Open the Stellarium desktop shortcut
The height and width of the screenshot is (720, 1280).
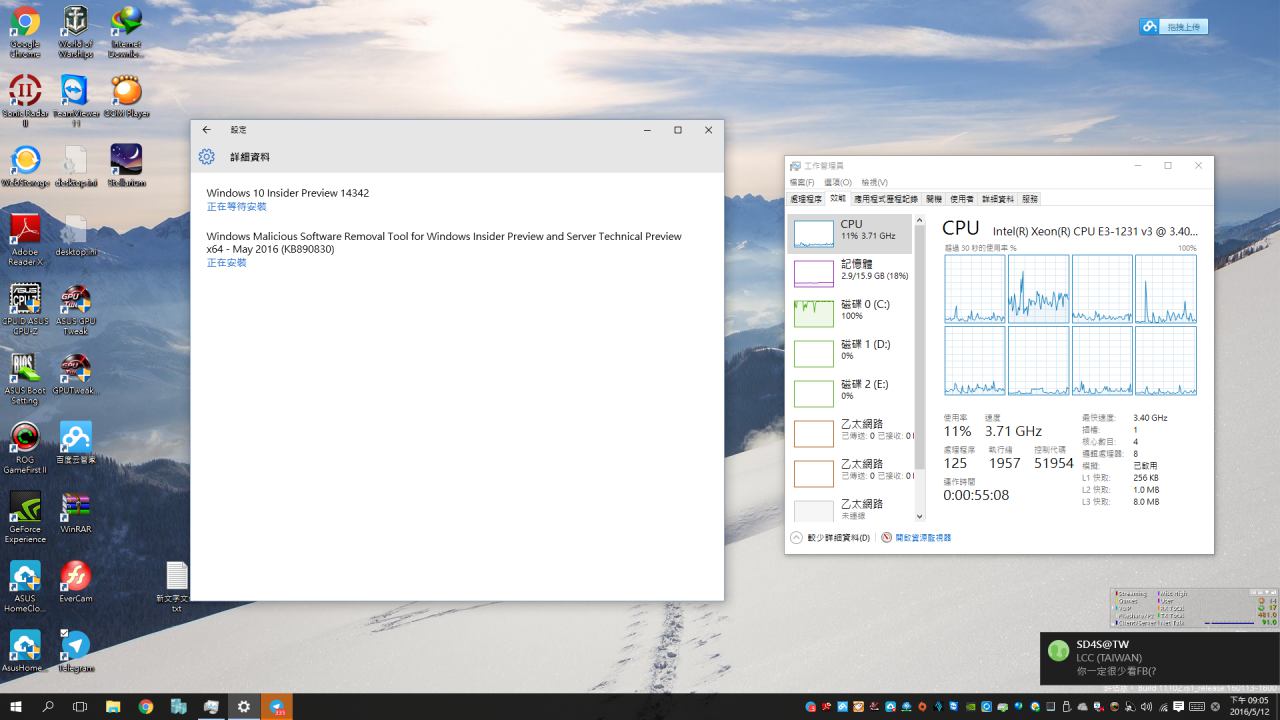(126, 161)
